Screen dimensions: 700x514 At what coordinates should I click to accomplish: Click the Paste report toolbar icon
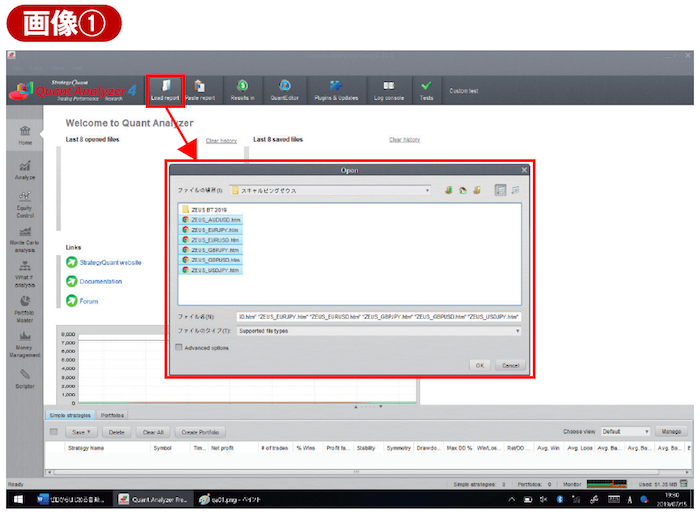[x=200, y=90]
